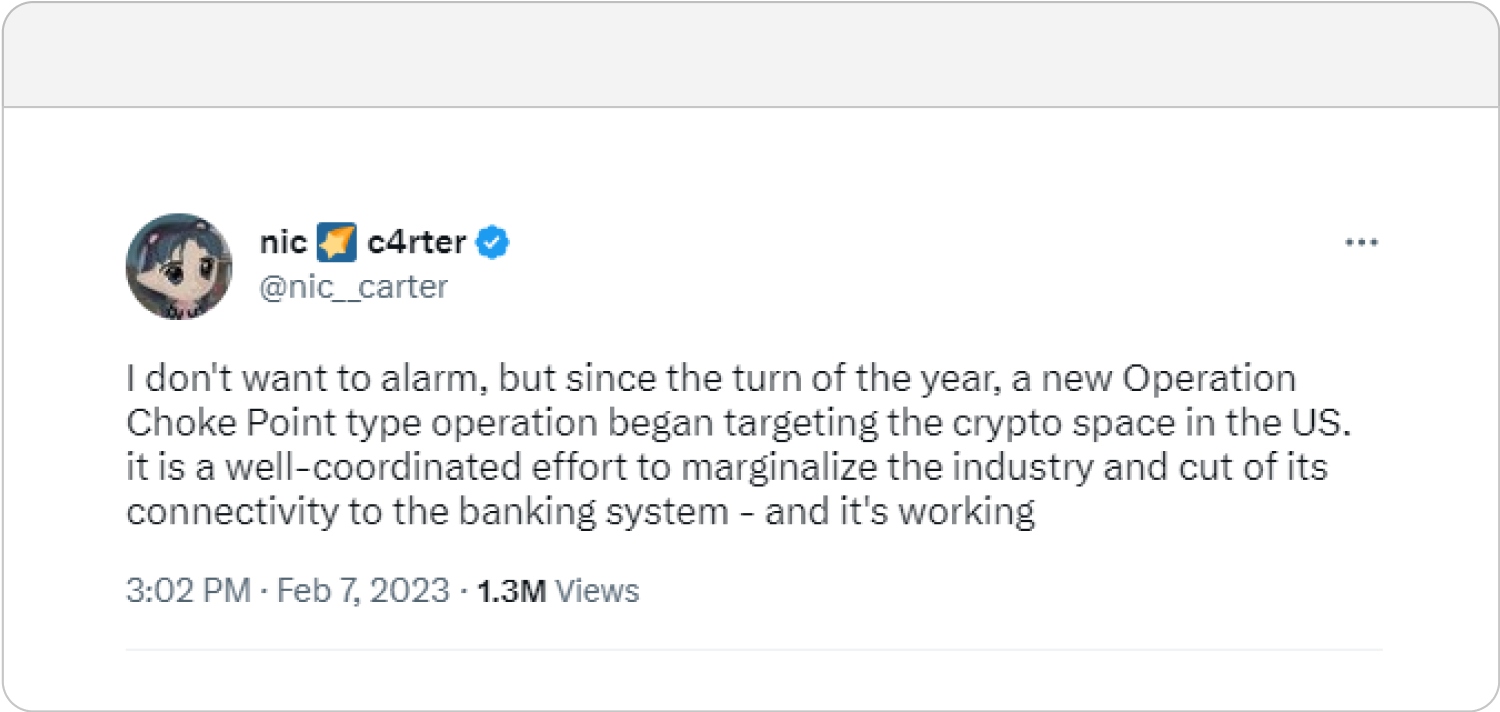Click "connectivity to the banking system" text
1500x712 pixels.
pos(427,512)
